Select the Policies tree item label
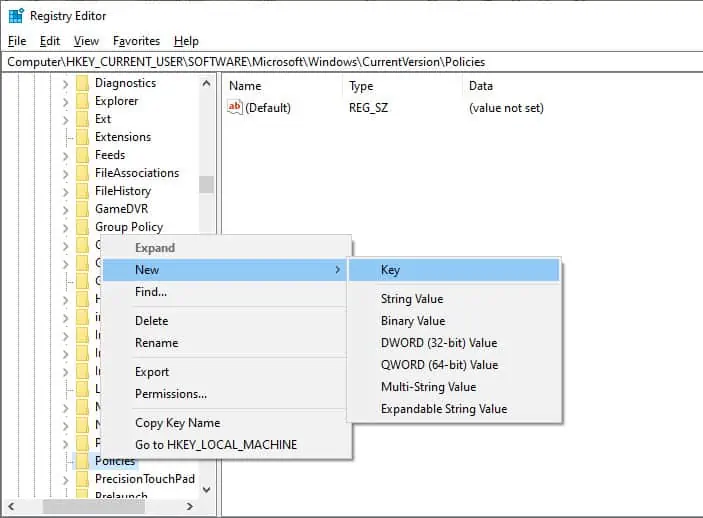Image resolution: width=703 pixels, height=518 pixels. (115, 462)
